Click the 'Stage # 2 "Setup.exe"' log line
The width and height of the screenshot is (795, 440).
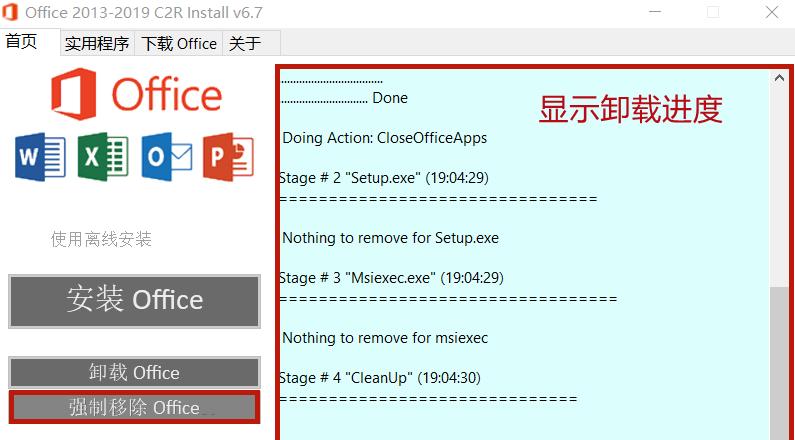(x=384, y=178)
